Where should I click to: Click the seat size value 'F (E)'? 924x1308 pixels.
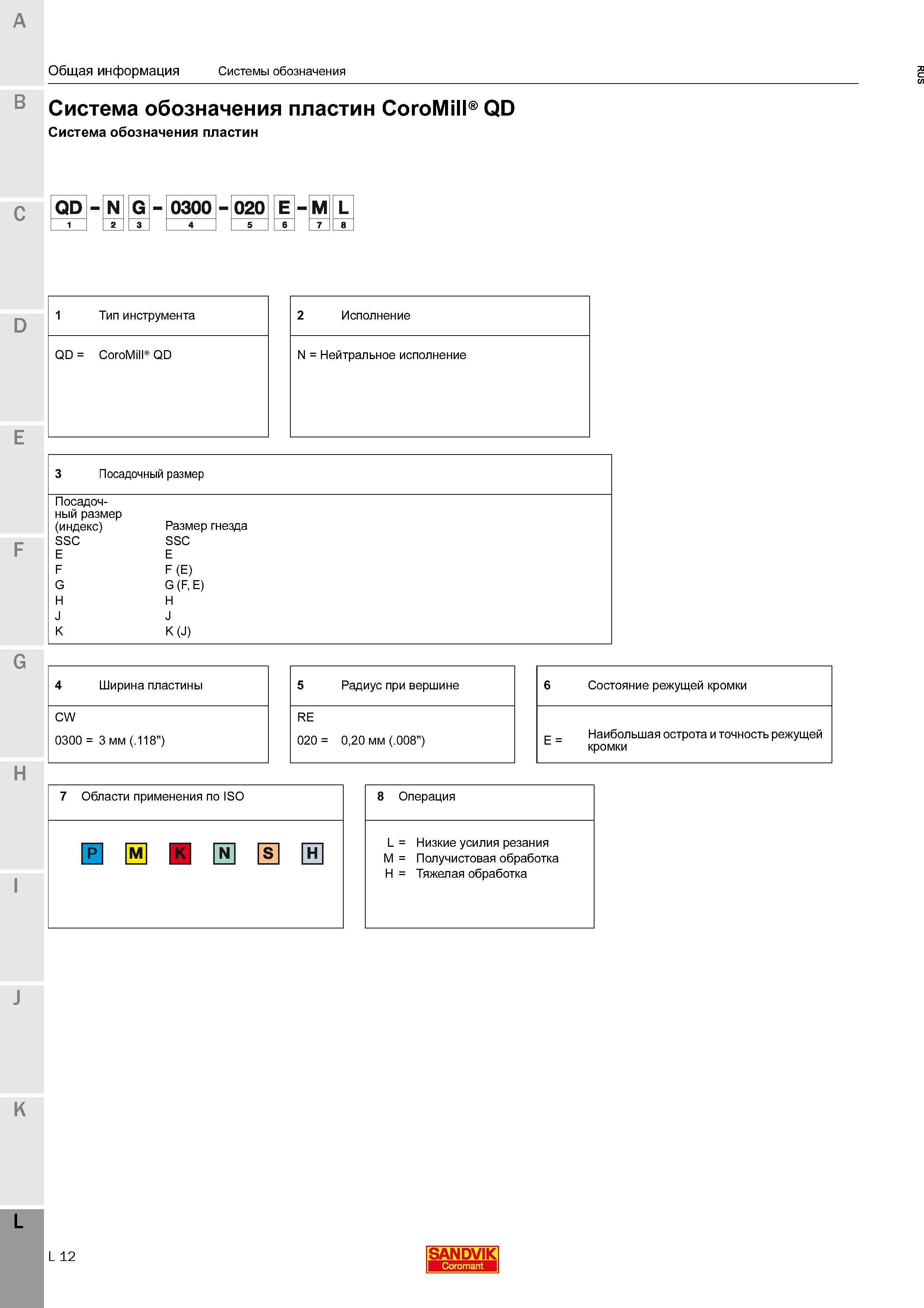pyautogui.click(x=179, y=570)
